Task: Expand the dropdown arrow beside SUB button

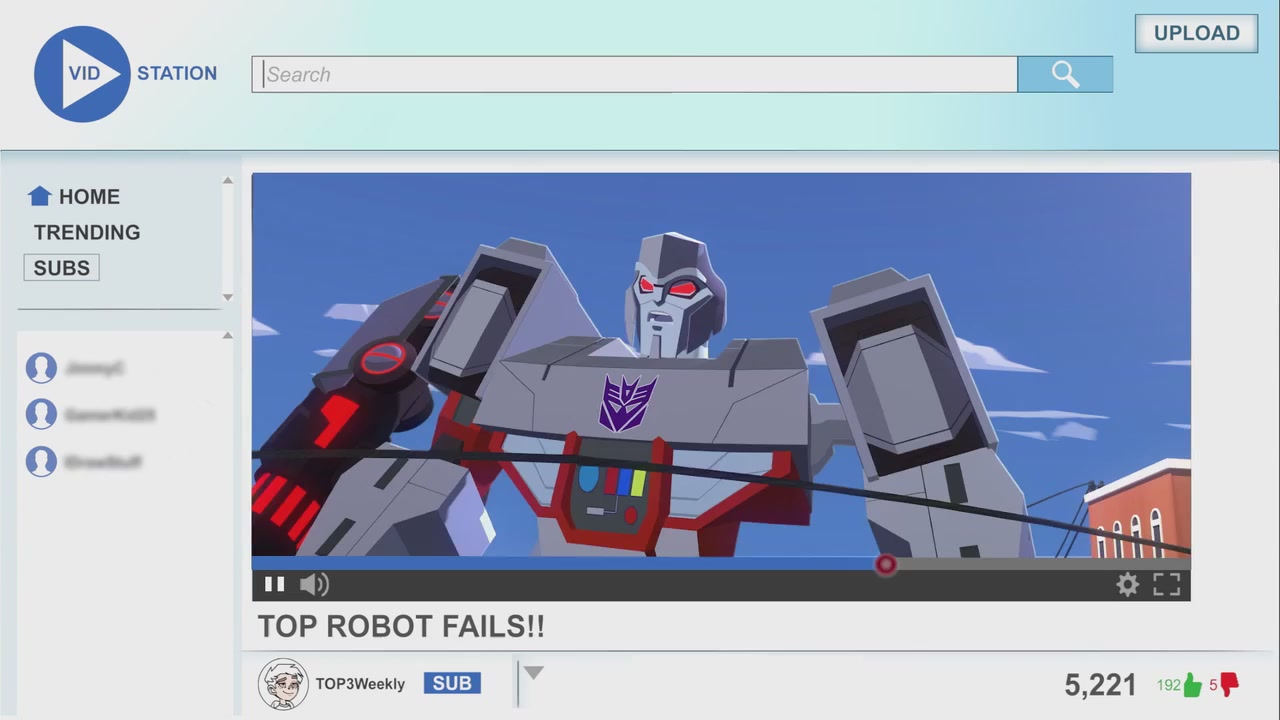Action: [533, 673]
